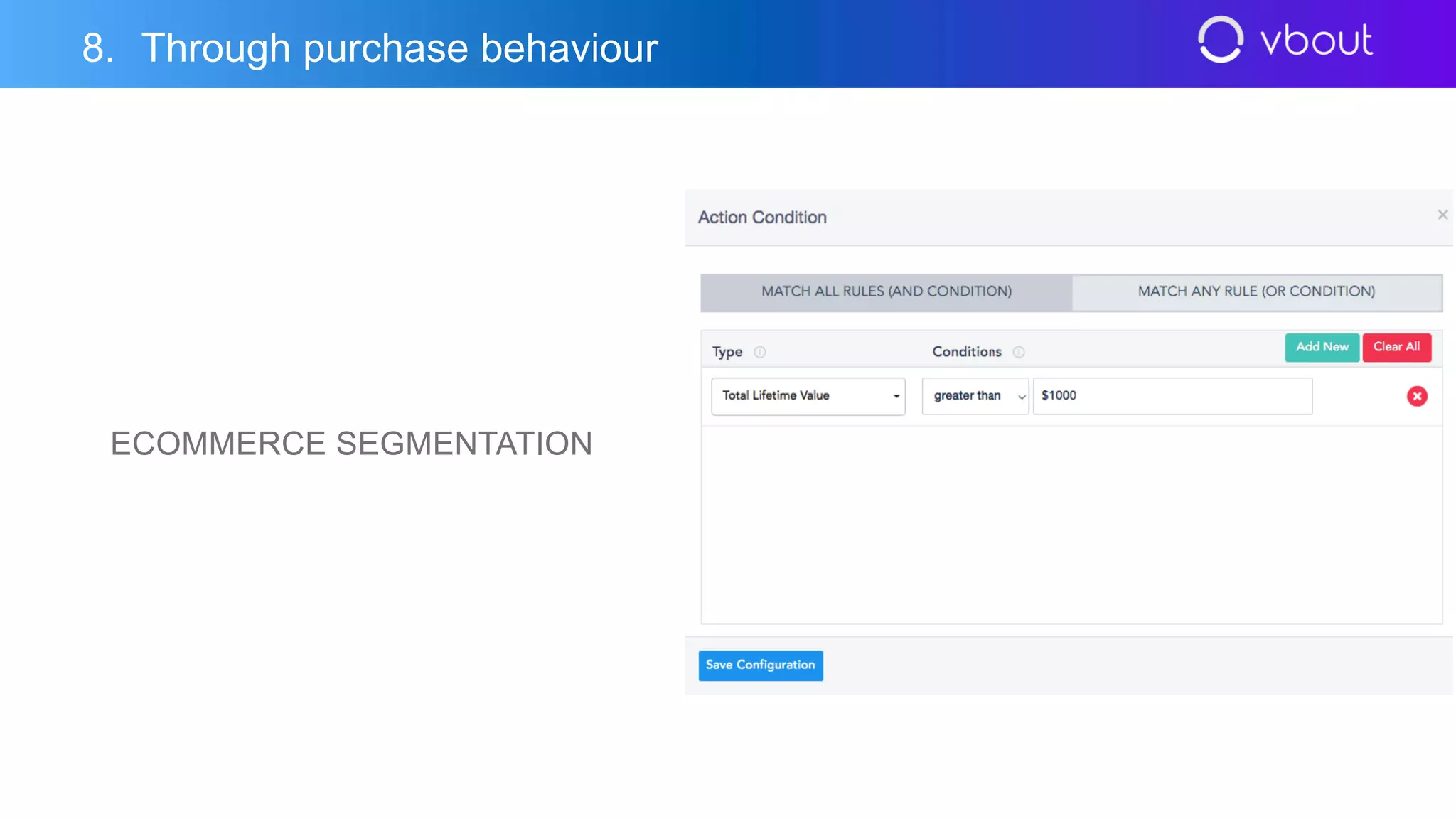The height and width of the screenshot is (819, 1456).
Task: Add a new rule with Add New
Action: point(1322,347)
